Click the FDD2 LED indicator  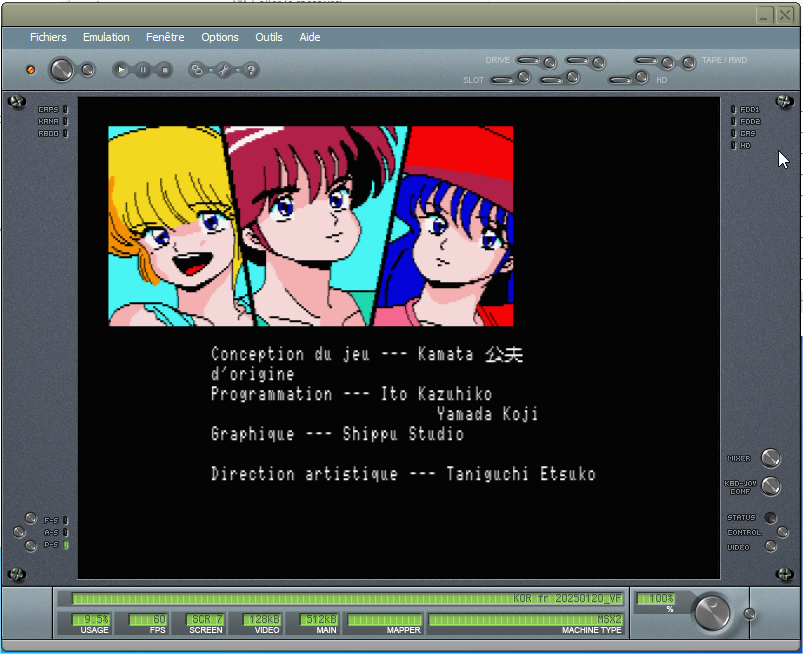coord(733,121)
